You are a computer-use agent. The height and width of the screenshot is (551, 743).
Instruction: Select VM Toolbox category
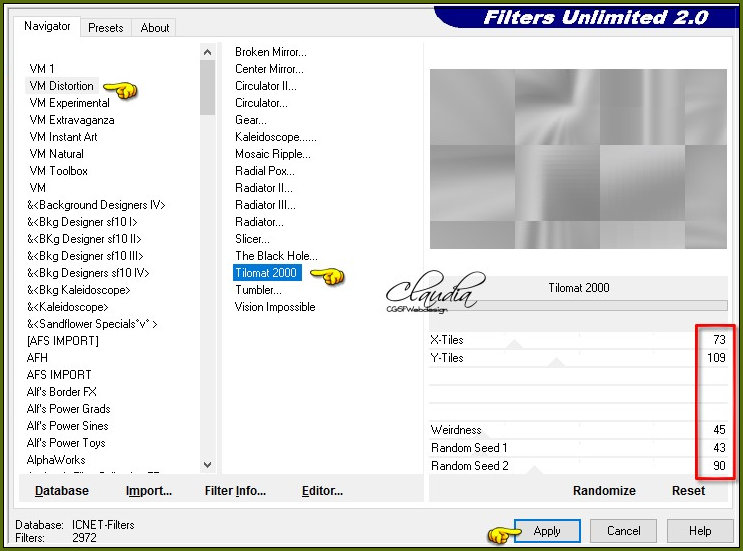[x=58, y=171]
